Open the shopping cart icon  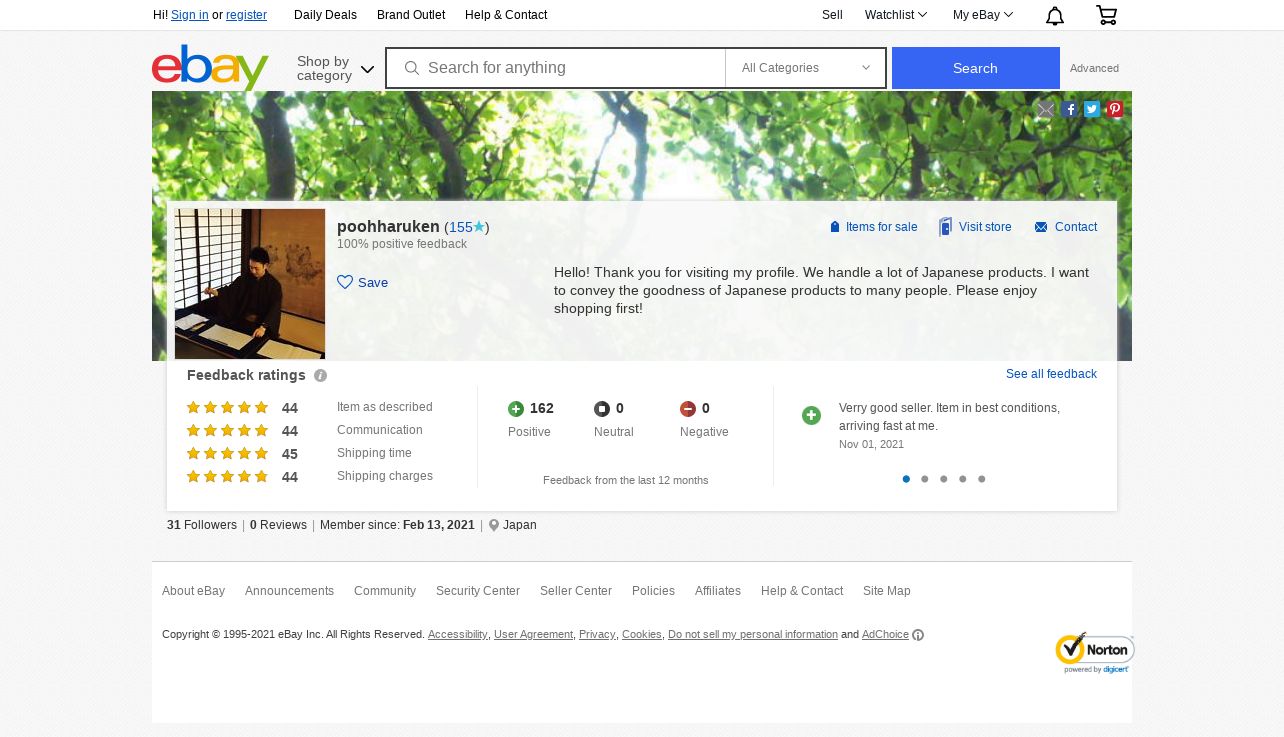point(1106,15)
